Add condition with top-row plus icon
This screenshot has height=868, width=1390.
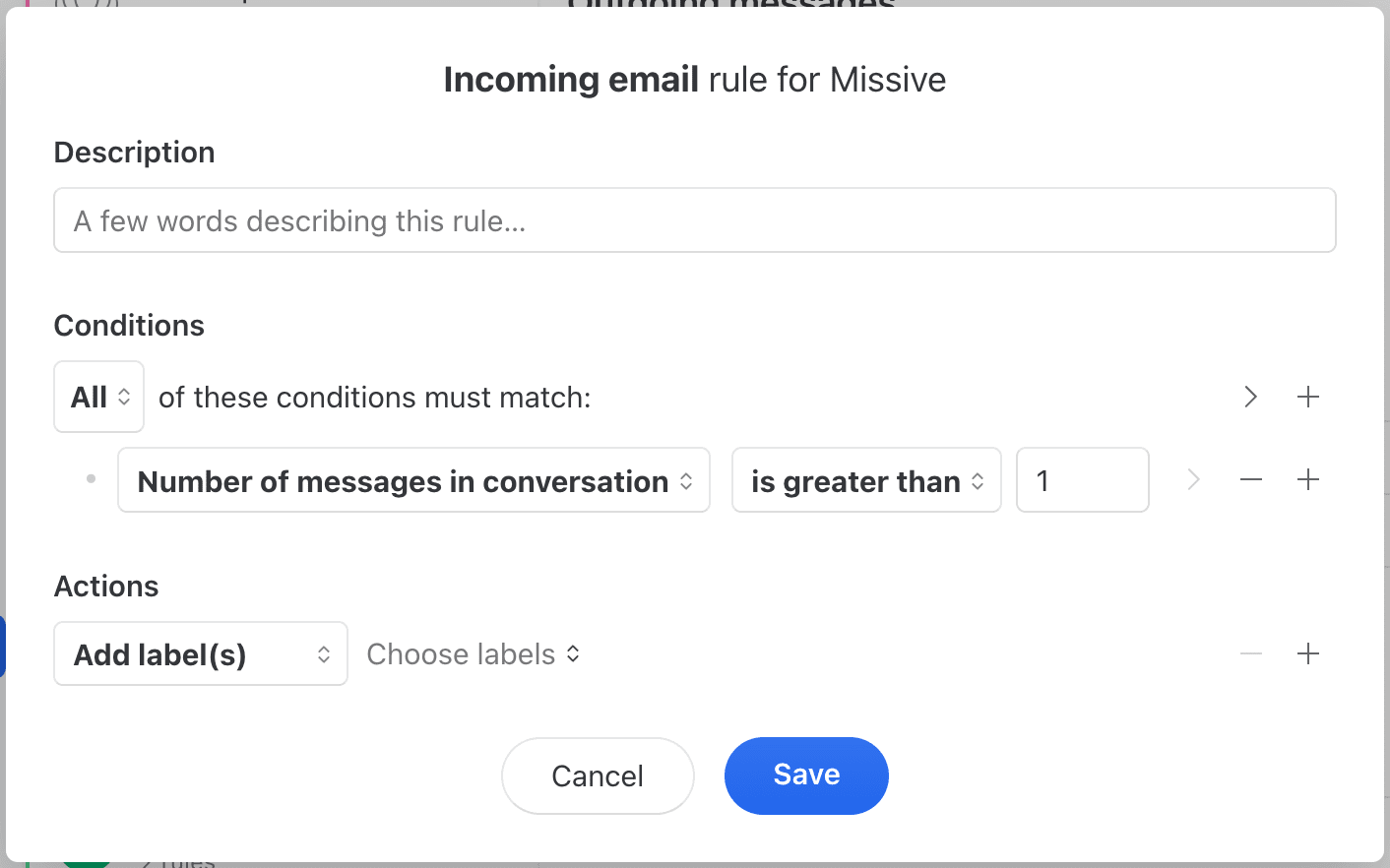coord(1307,397)
